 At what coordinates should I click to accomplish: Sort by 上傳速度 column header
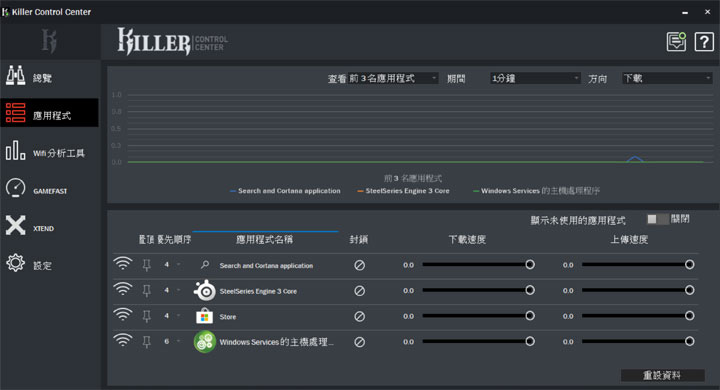[x=629, y=239]
